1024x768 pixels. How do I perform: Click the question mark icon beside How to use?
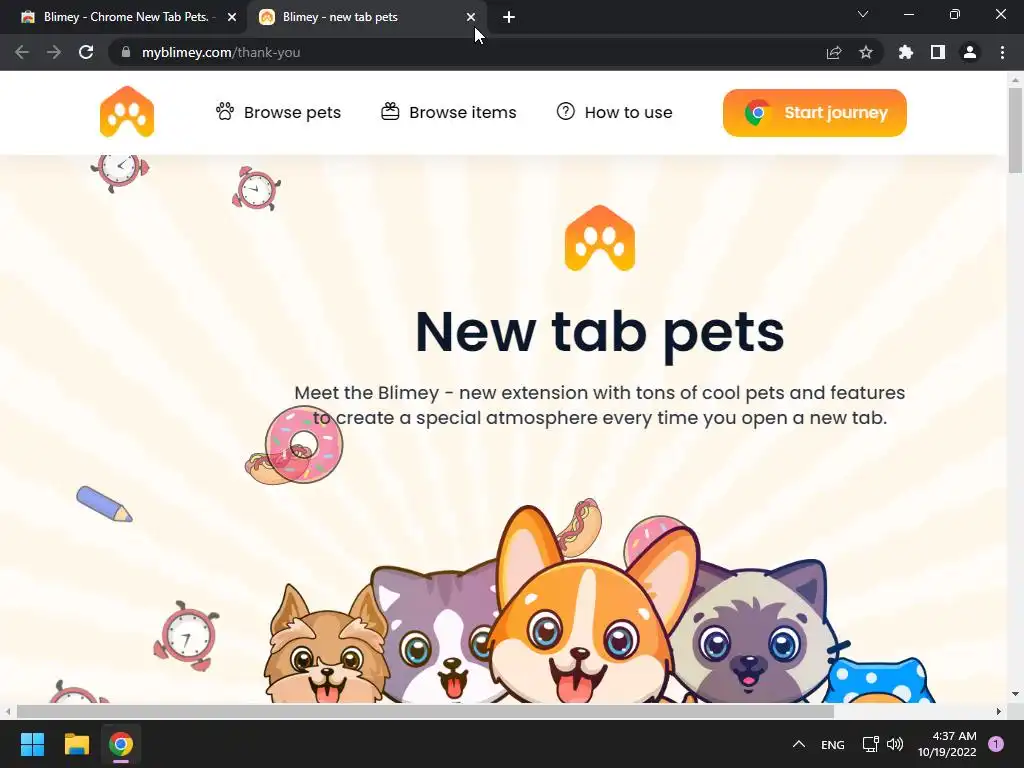point(566,111)
